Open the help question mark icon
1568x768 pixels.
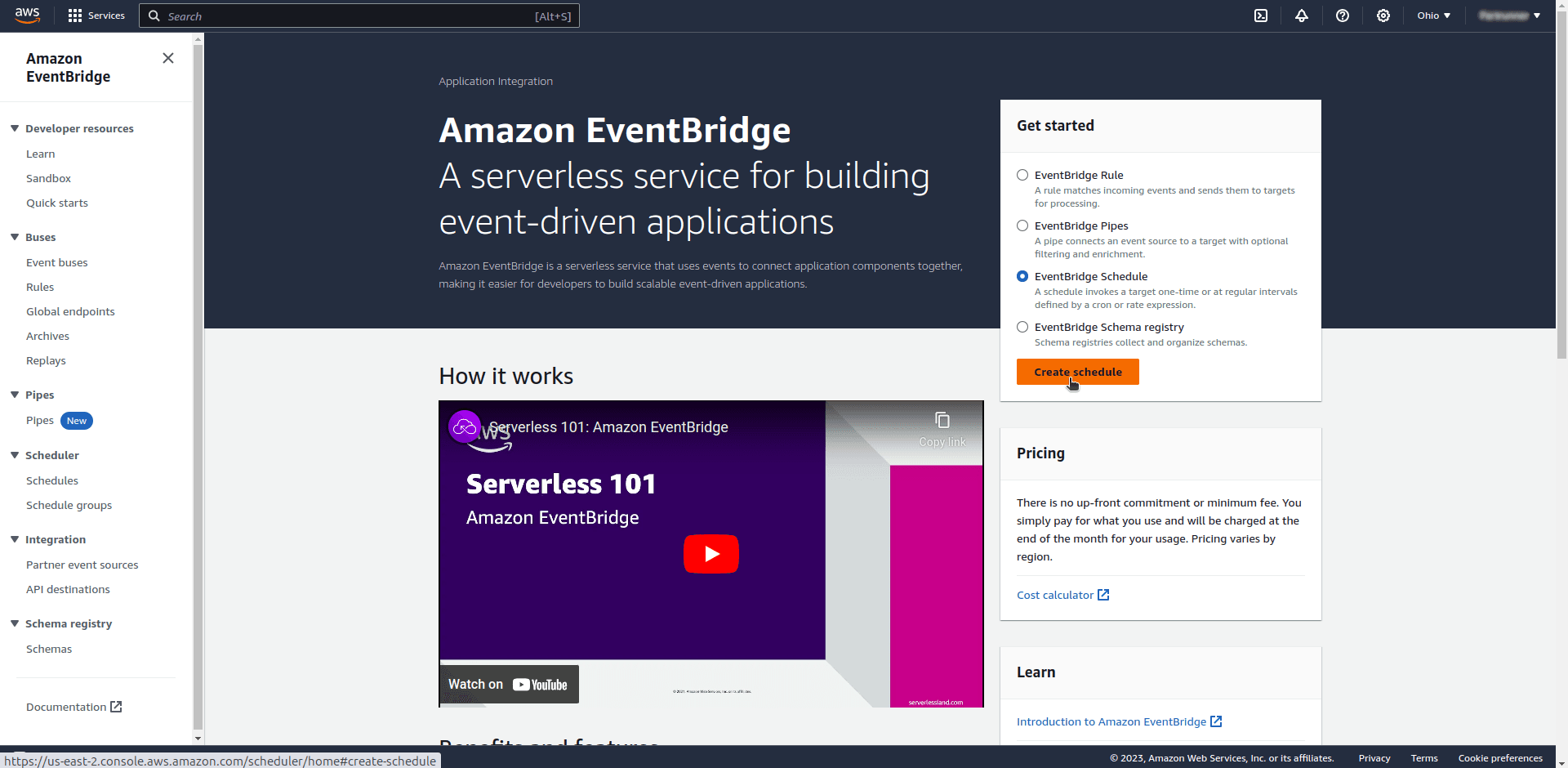pos(1343,16)
